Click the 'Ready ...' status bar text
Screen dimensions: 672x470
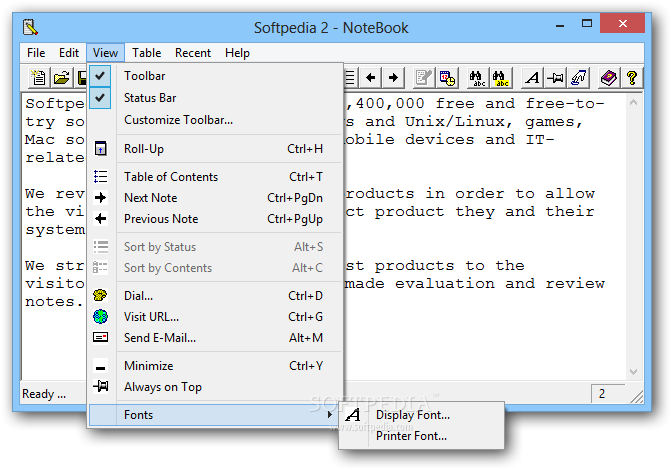point(44,394)
